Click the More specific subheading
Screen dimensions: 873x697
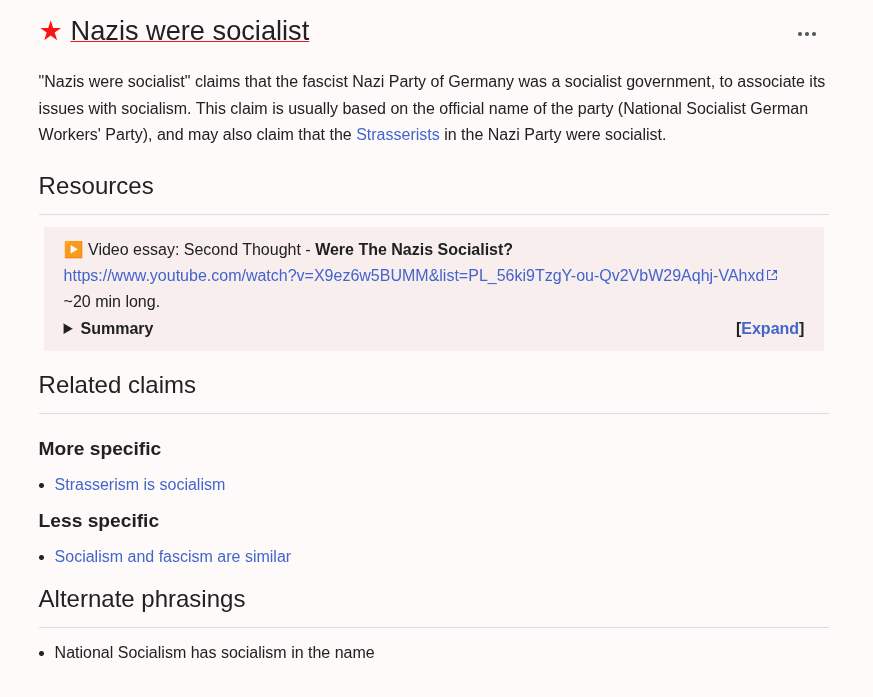100,449
